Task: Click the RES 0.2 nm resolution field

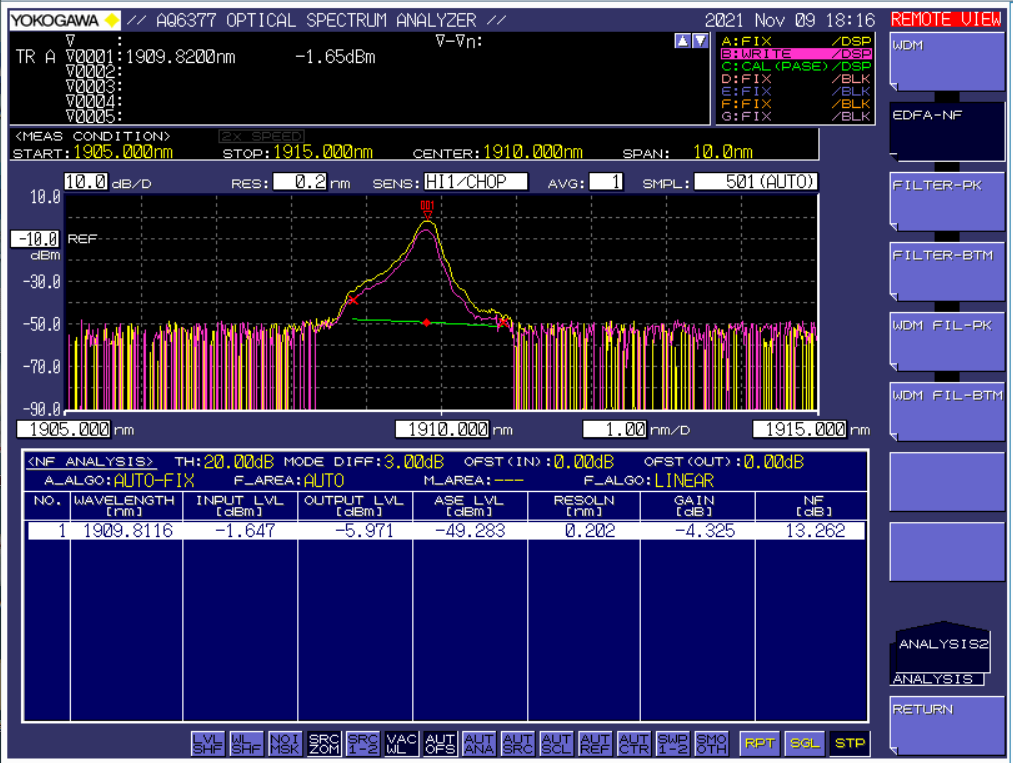Action: click(301, 182)
